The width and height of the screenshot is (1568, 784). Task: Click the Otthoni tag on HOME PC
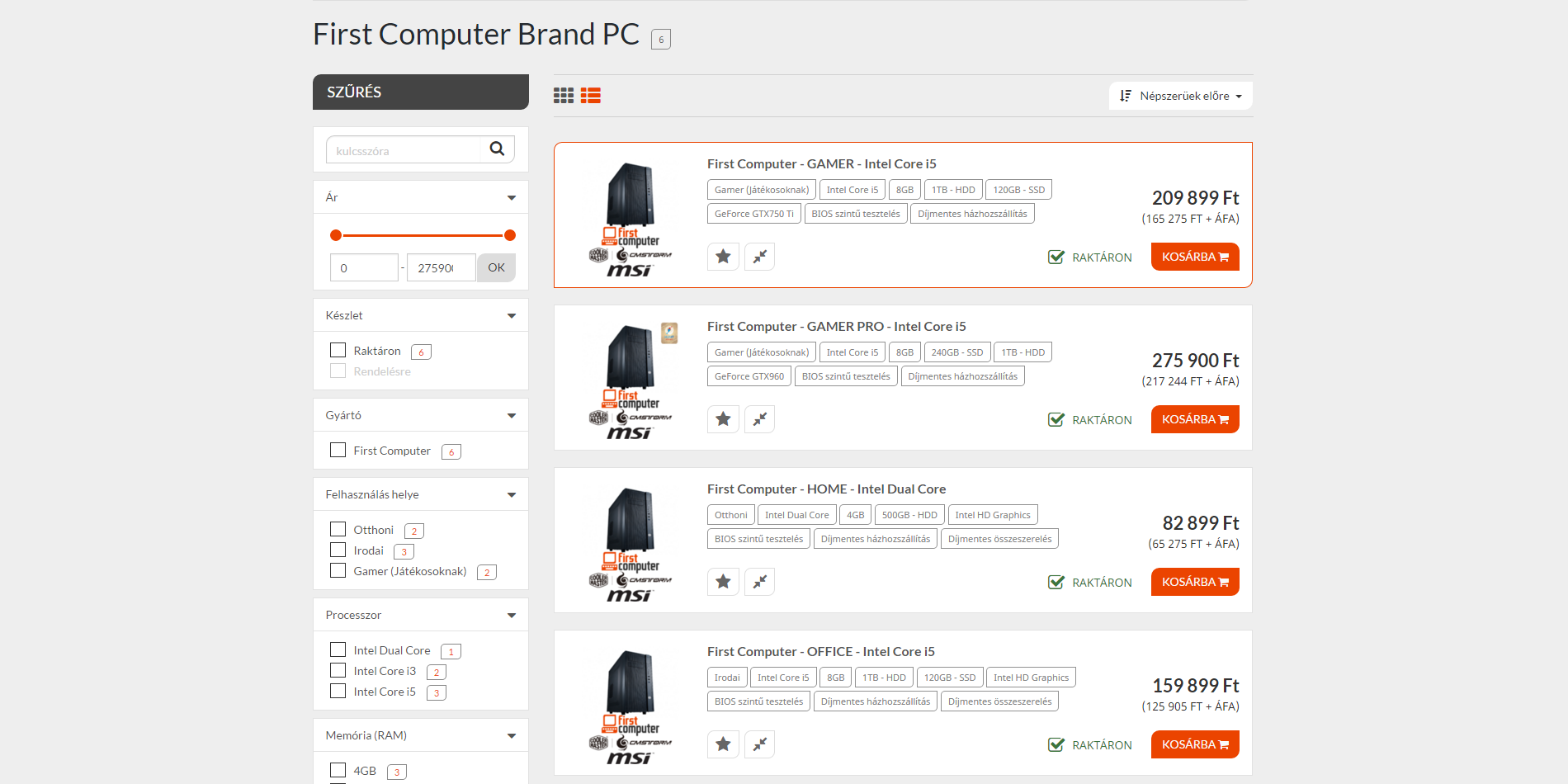point(730,514)
